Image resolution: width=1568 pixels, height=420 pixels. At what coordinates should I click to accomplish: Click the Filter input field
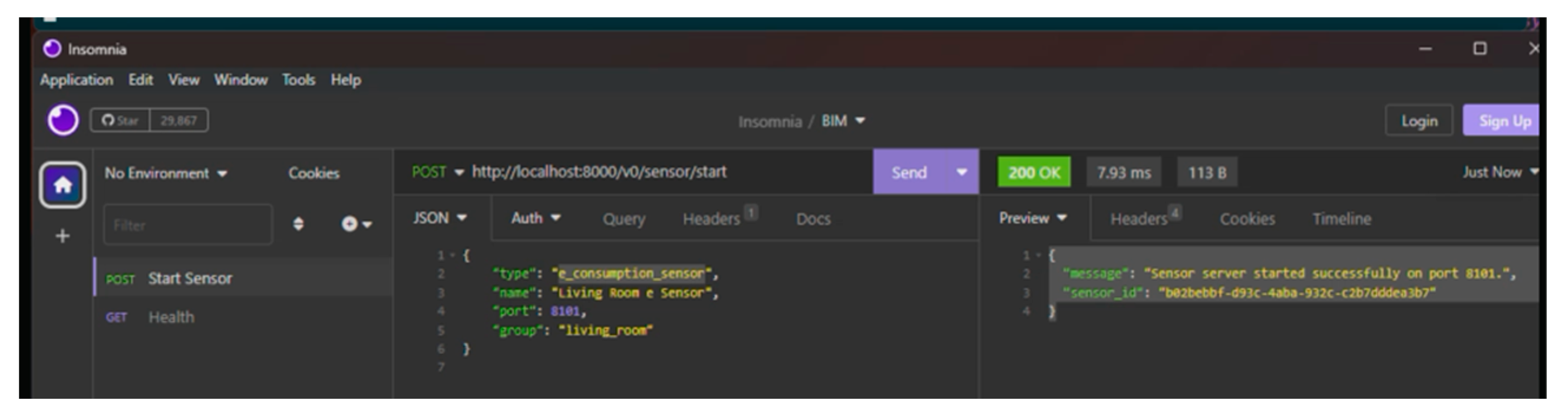187,225
